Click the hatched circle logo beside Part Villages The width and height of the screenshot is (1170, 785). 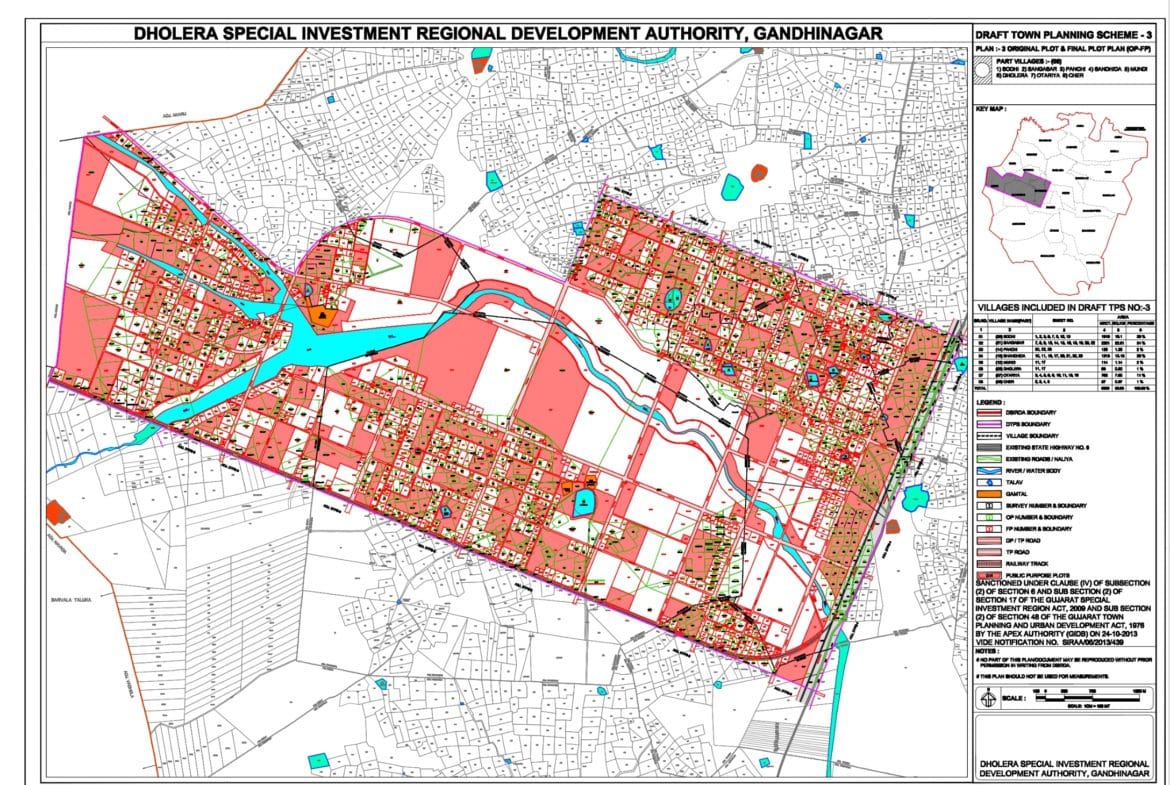(x=985, y=70)
